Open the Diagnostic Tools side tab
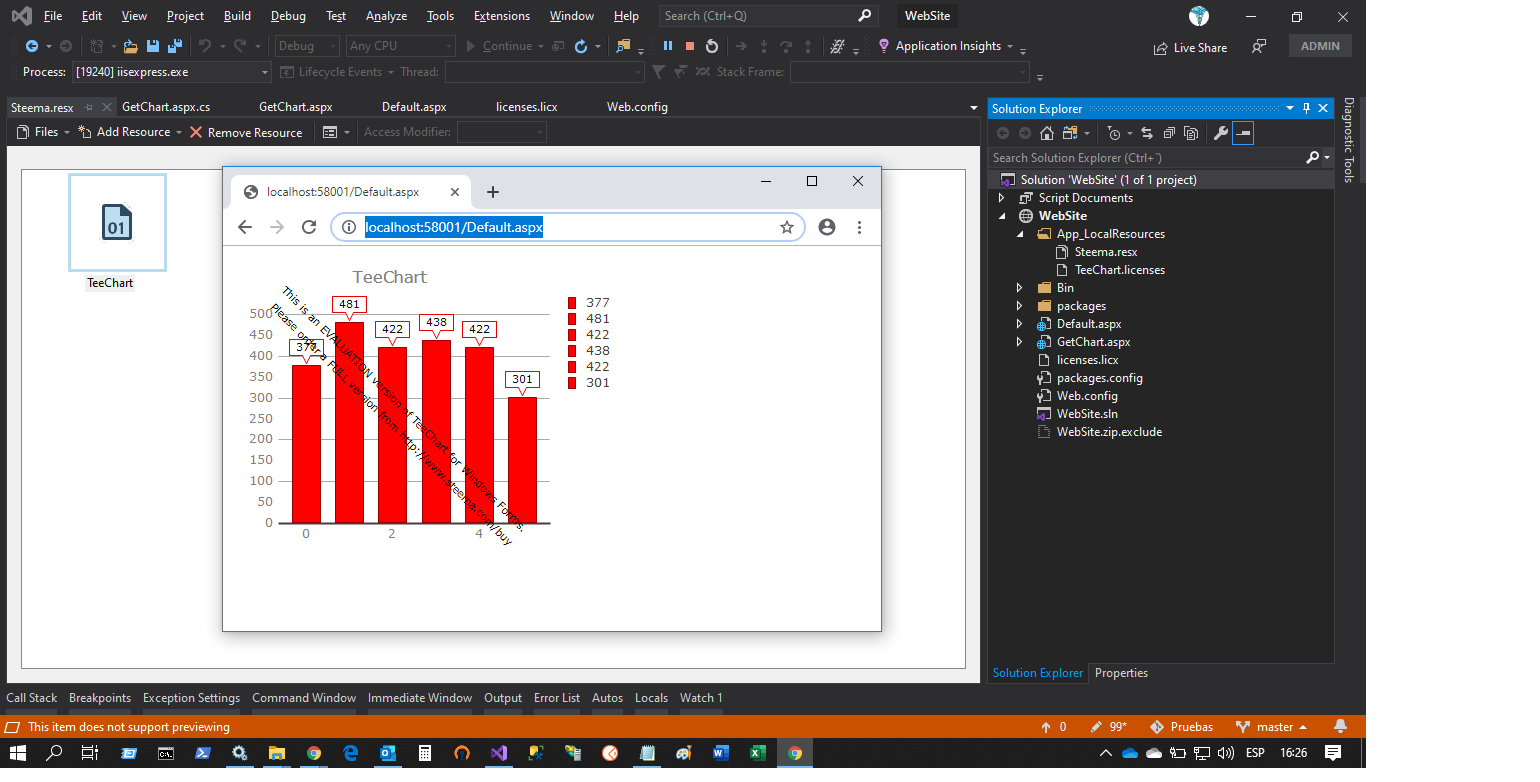Image resolution: width=1540 pixels, height=782 pixels. (x=1348, y=140)
